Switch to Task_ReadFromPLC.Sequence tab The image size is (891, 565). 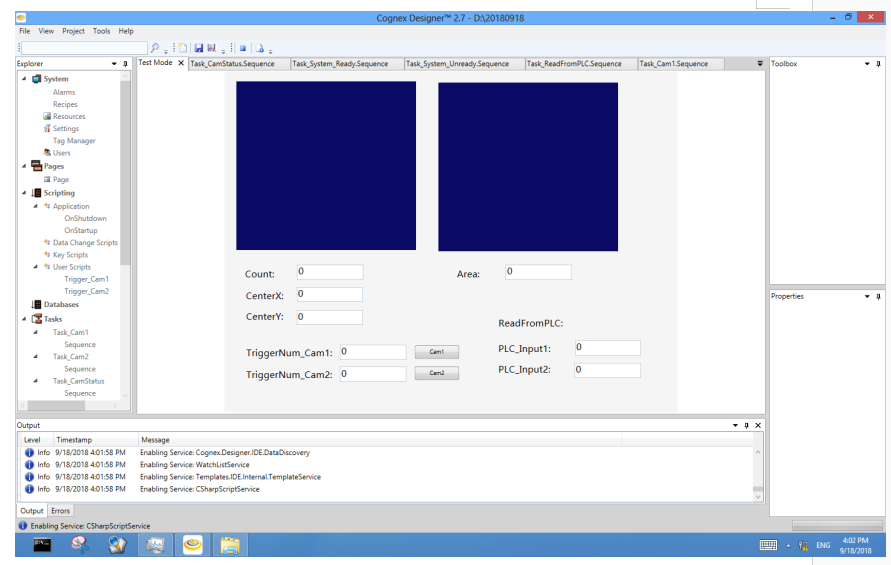pyautogui.click(x=574, y=64)
